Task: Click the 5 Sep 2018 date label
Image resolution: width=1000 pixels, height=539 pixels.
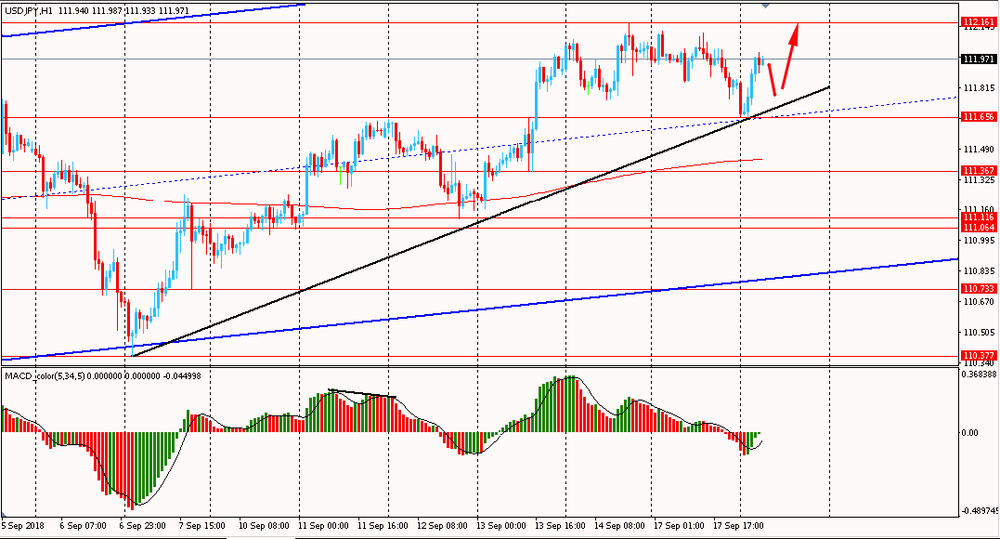Action: click(x=22, y=526)
